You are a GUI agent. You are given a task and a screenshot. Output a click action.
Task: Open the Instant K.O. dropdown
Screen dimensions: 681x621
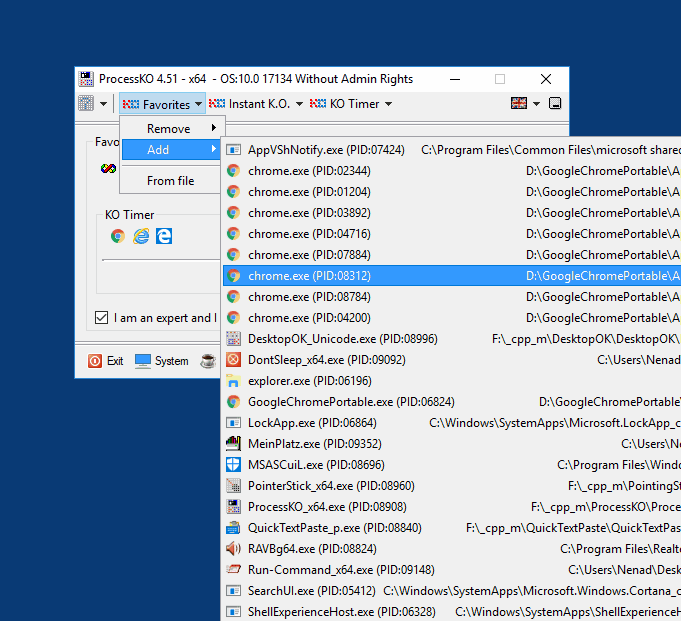click(x=255, y=104)
